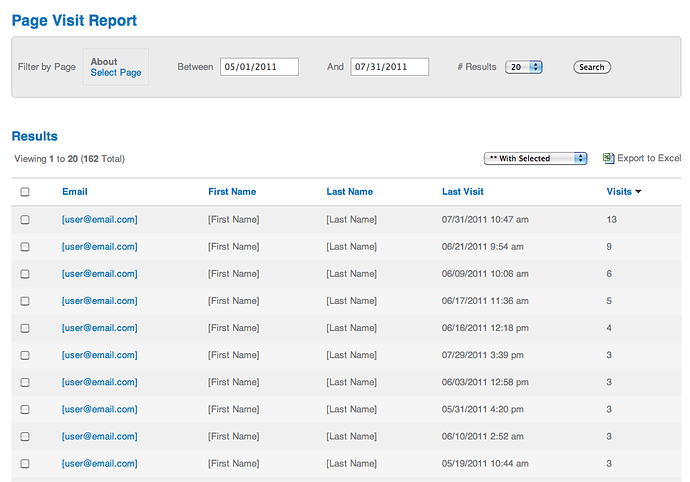Check the box for the 13 visits row
The height and width of the screenshot is (482, 690).
[x=25, y=219]
